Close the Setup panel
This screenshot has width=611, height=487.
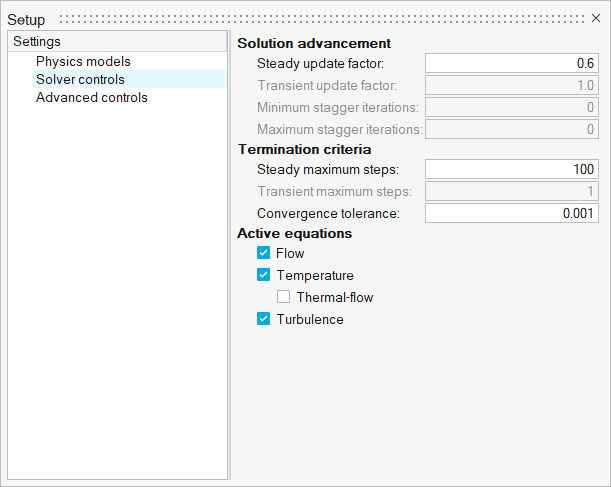[596, 18]
